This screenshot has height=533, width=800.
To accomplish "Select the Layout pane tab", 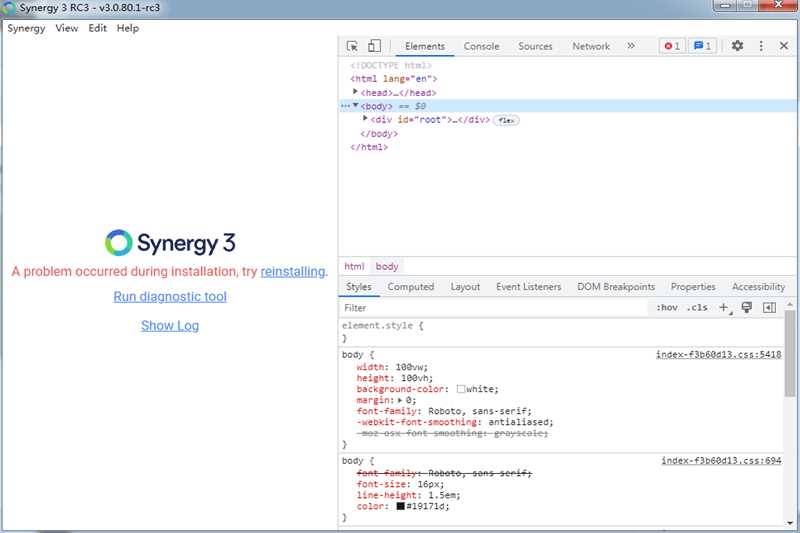I will click(x=465, y=287).
